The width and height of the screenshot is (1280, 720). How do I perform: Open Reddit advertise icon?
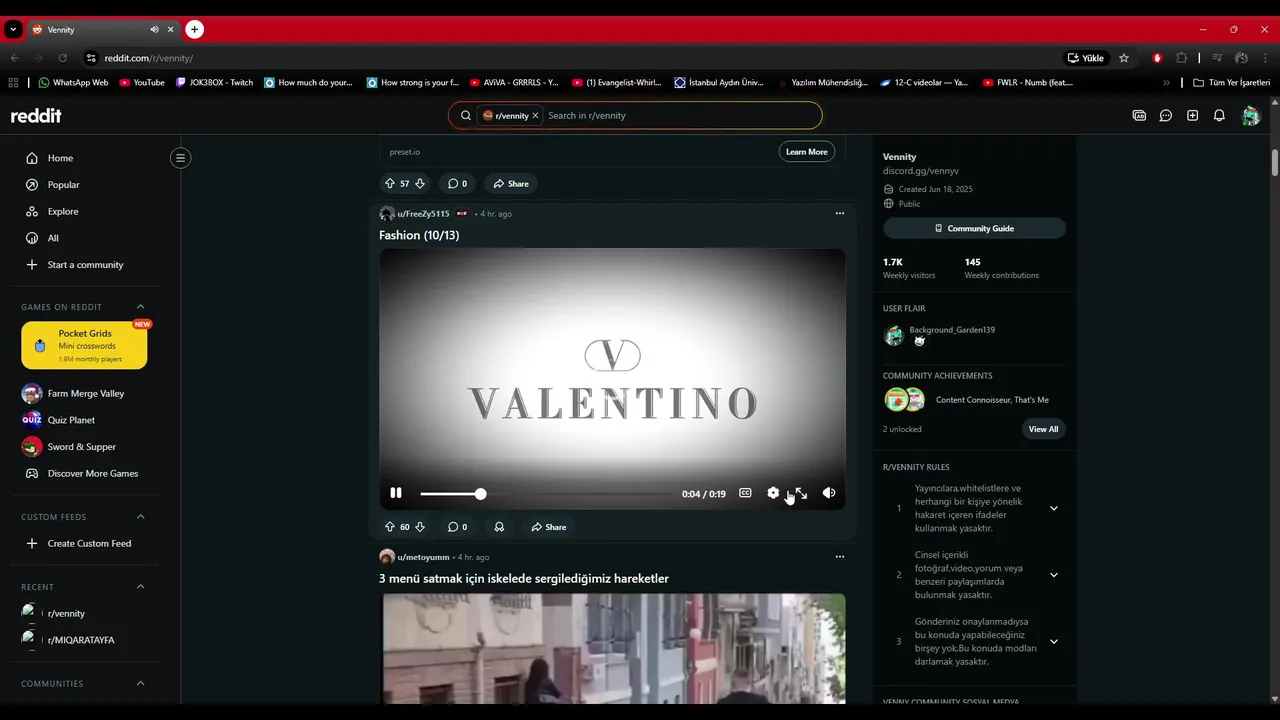pyautogui.click(x=1139, y=116)
